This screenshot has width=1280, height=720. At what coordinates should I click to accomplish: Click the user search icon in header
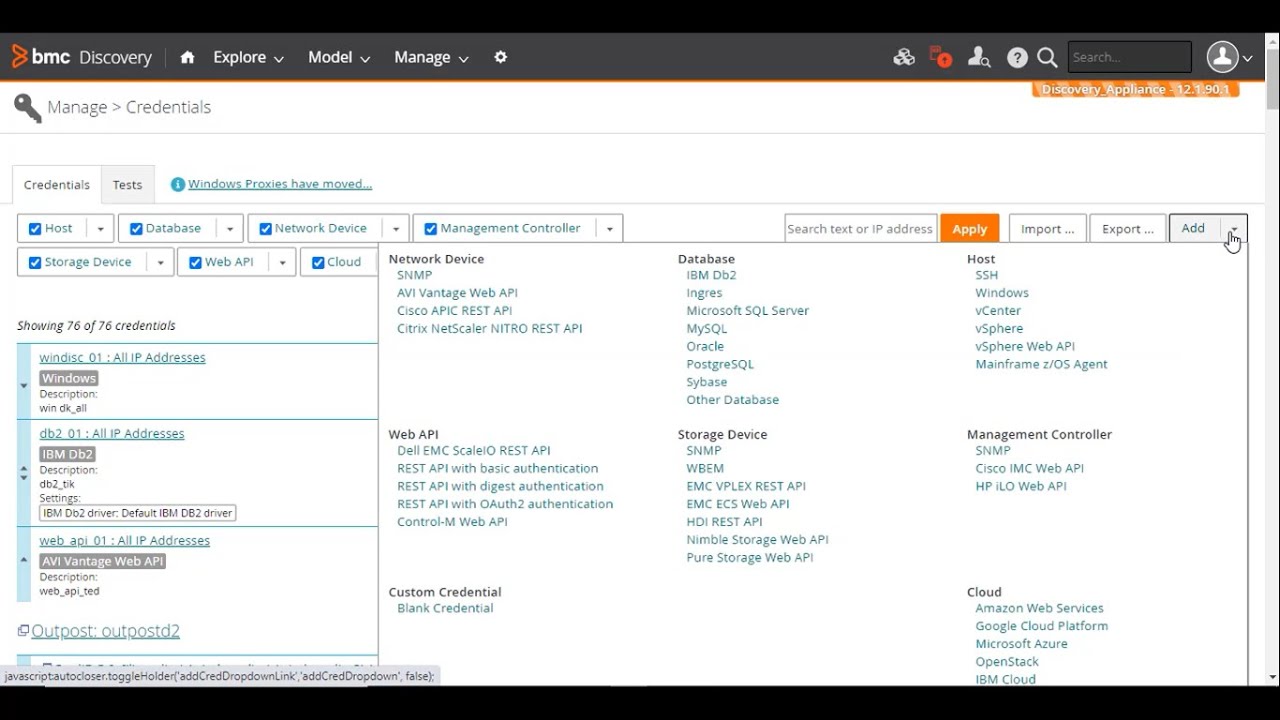(979, 57)
